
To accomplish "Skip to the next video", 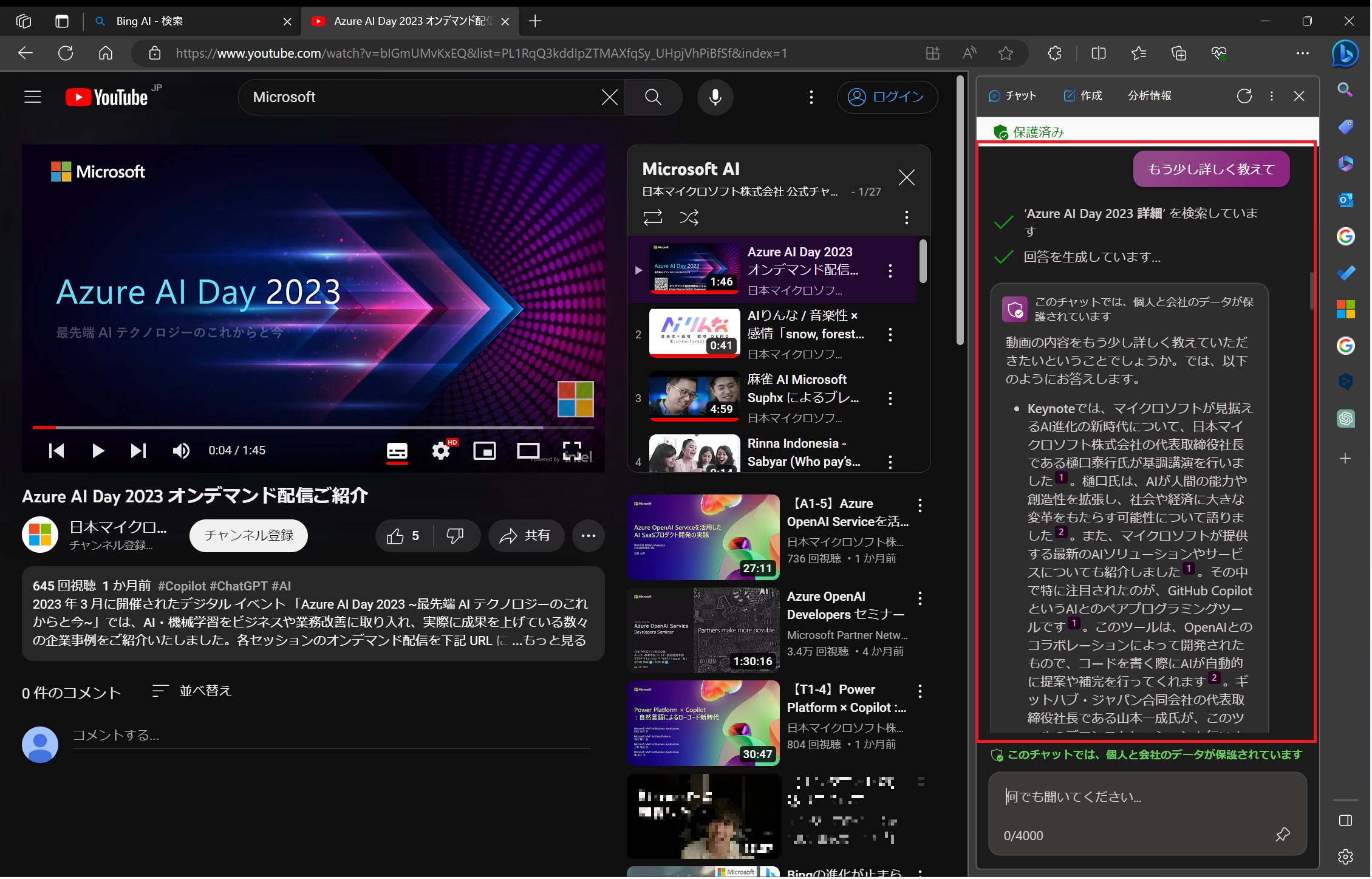I will coord(138,451).
